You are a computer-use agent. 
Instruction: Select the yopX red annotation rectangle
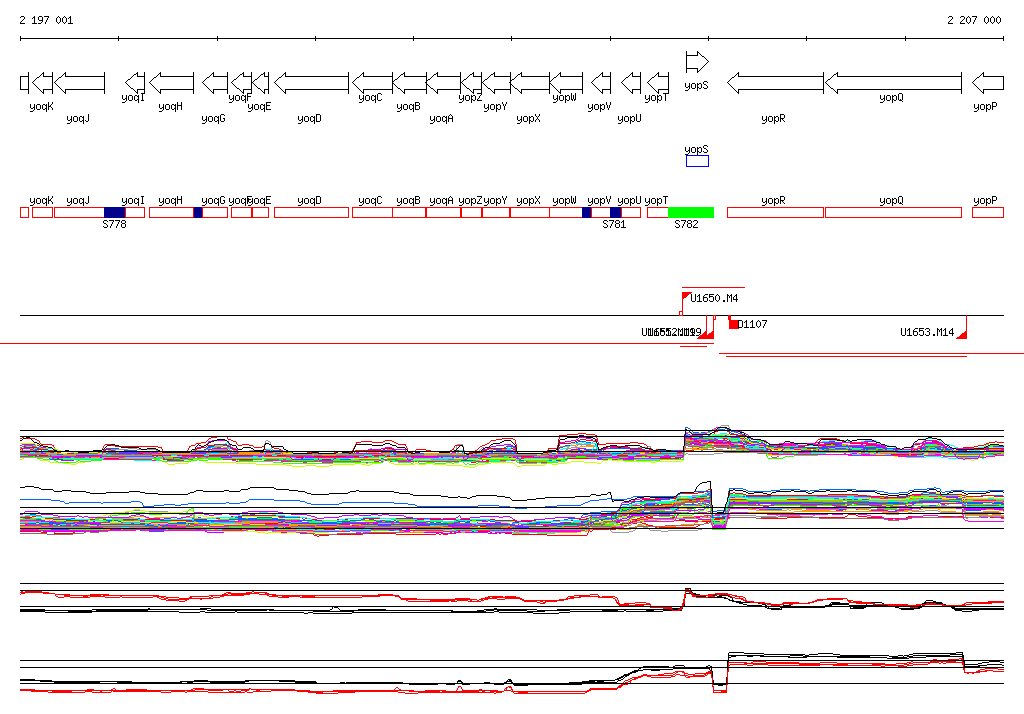pos(530,212)
